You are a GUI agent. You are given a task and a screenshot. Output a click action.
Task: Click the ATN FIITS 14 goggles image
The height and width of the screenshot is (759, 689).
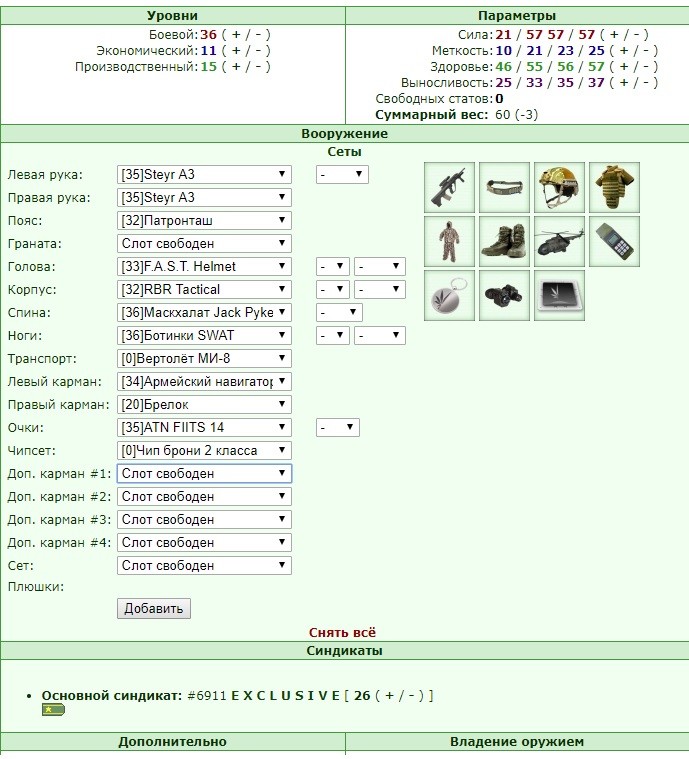[x=504, y=295]
